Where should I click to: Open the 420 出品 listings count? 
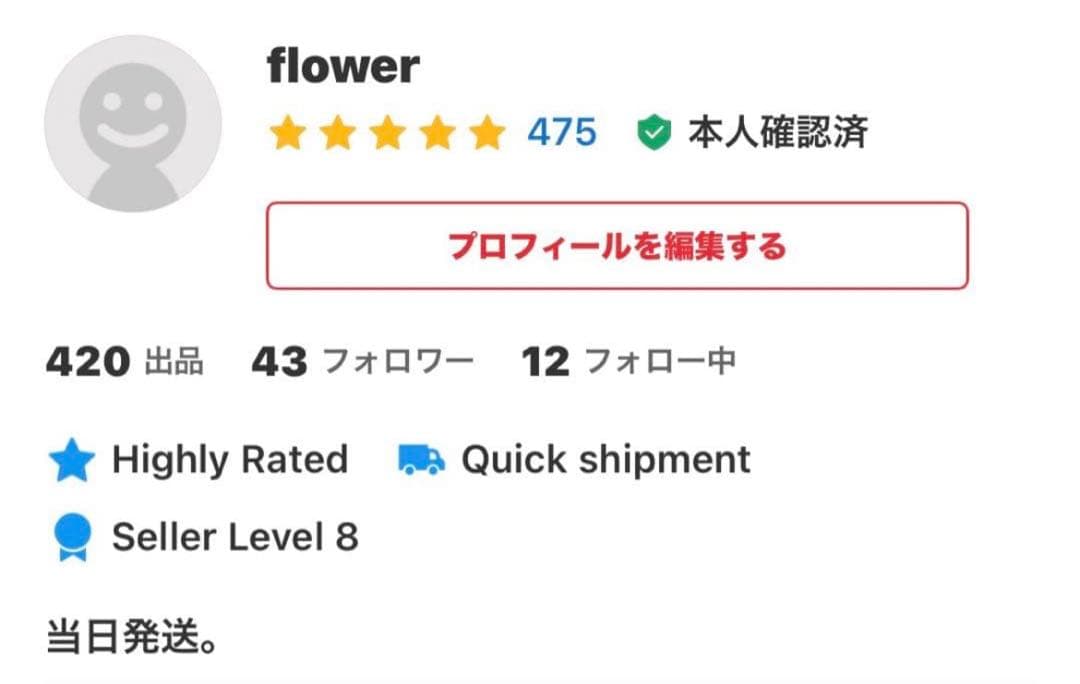tap(125, 362)
